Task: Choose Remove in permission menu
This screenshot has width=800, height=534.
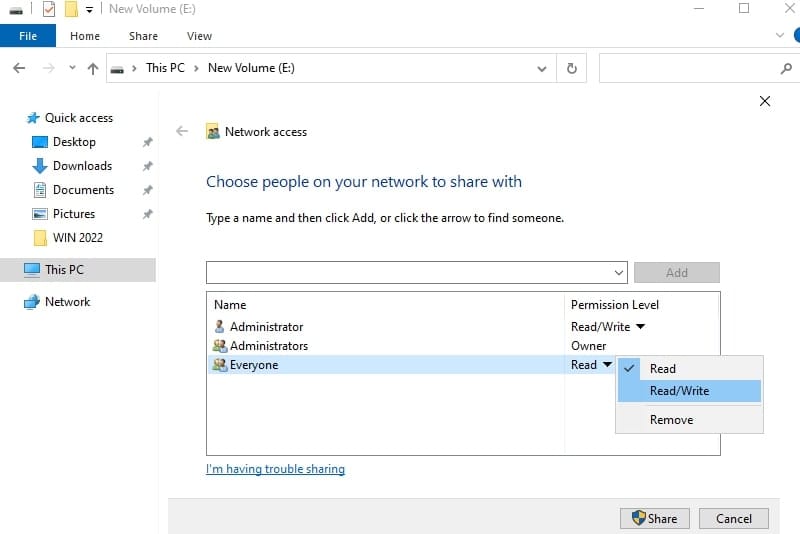Action: (689, 420)
